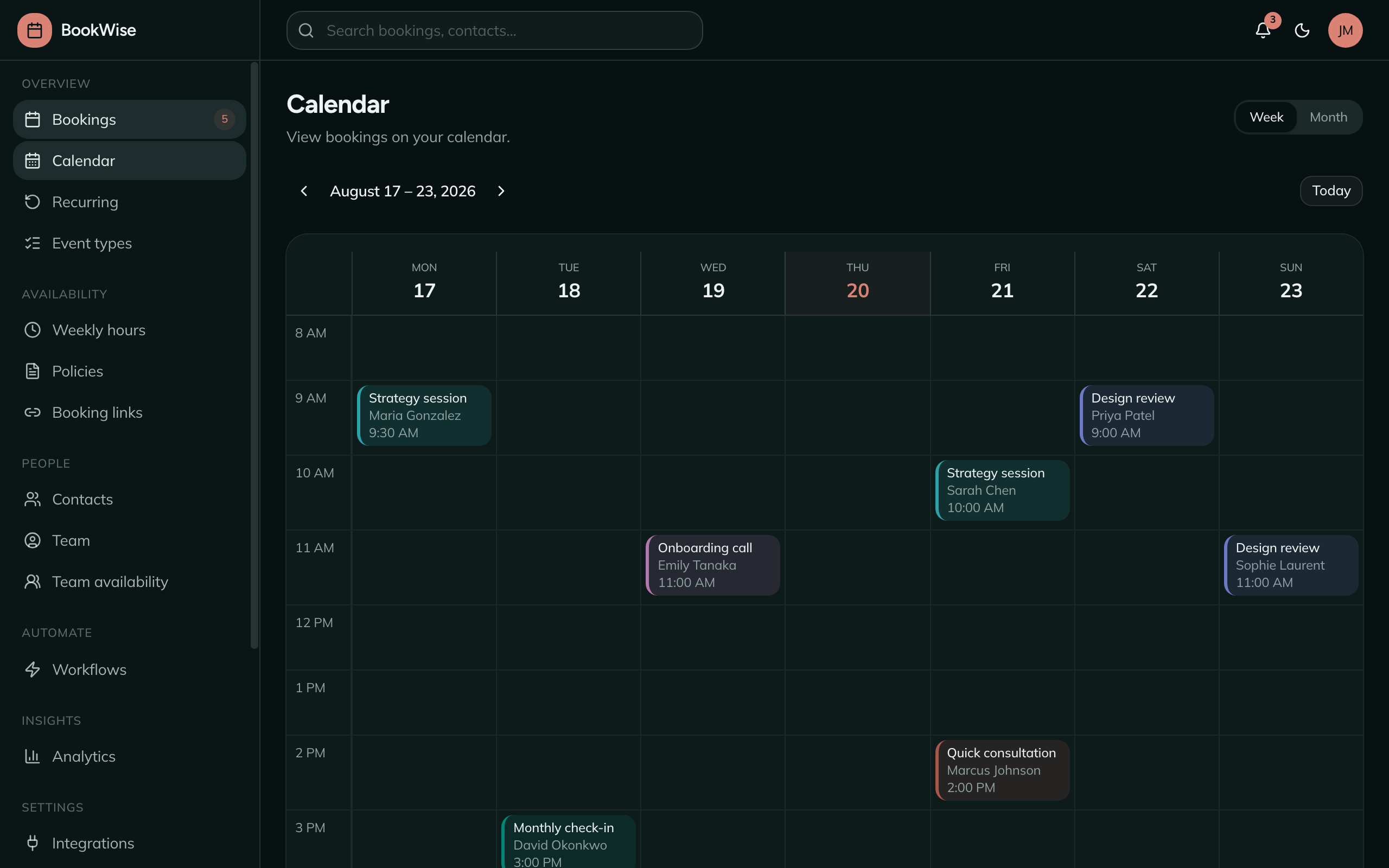Go to previous week chevron

tap(304, 191)
